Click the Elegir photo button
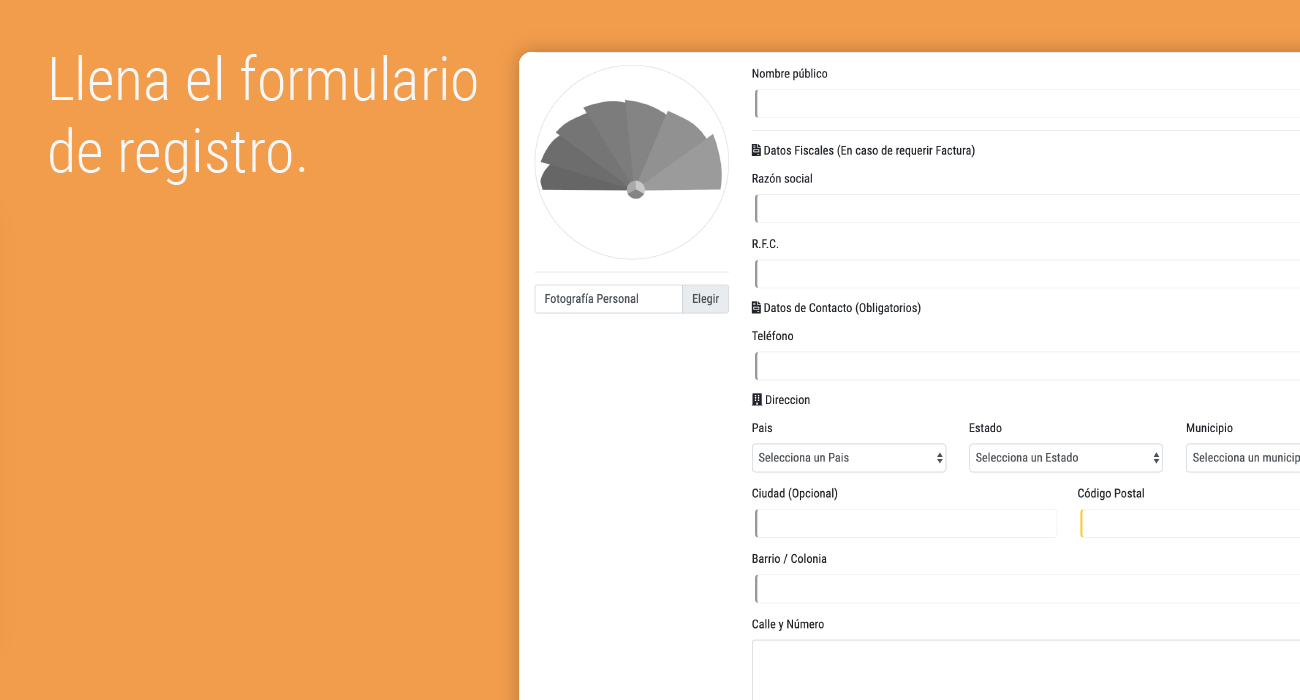1300x700 pixels. coord(705,299)
